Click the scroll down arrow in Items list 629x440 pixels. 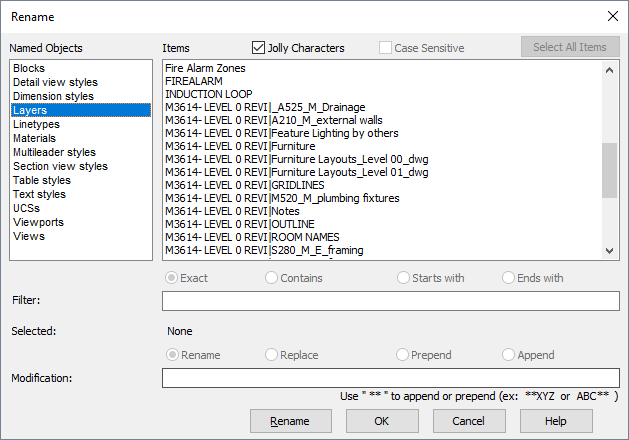click(x=609, y=251)
